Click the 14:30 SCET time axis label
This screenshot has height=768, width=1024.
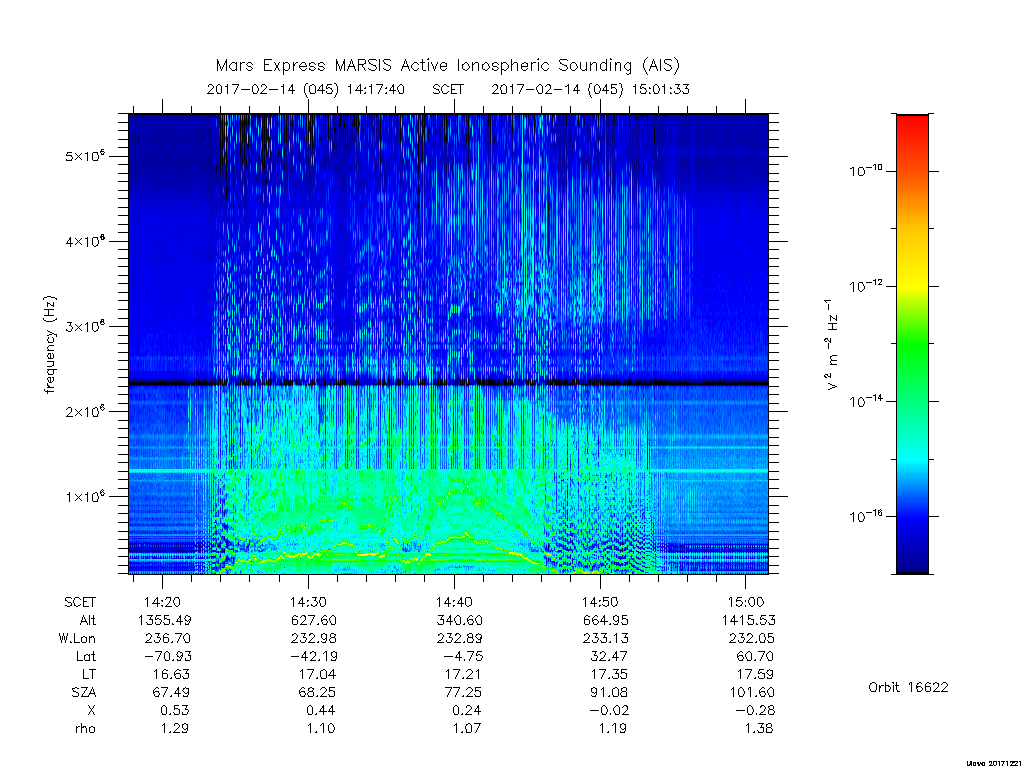pyautogui.click(x=308, y=602)
